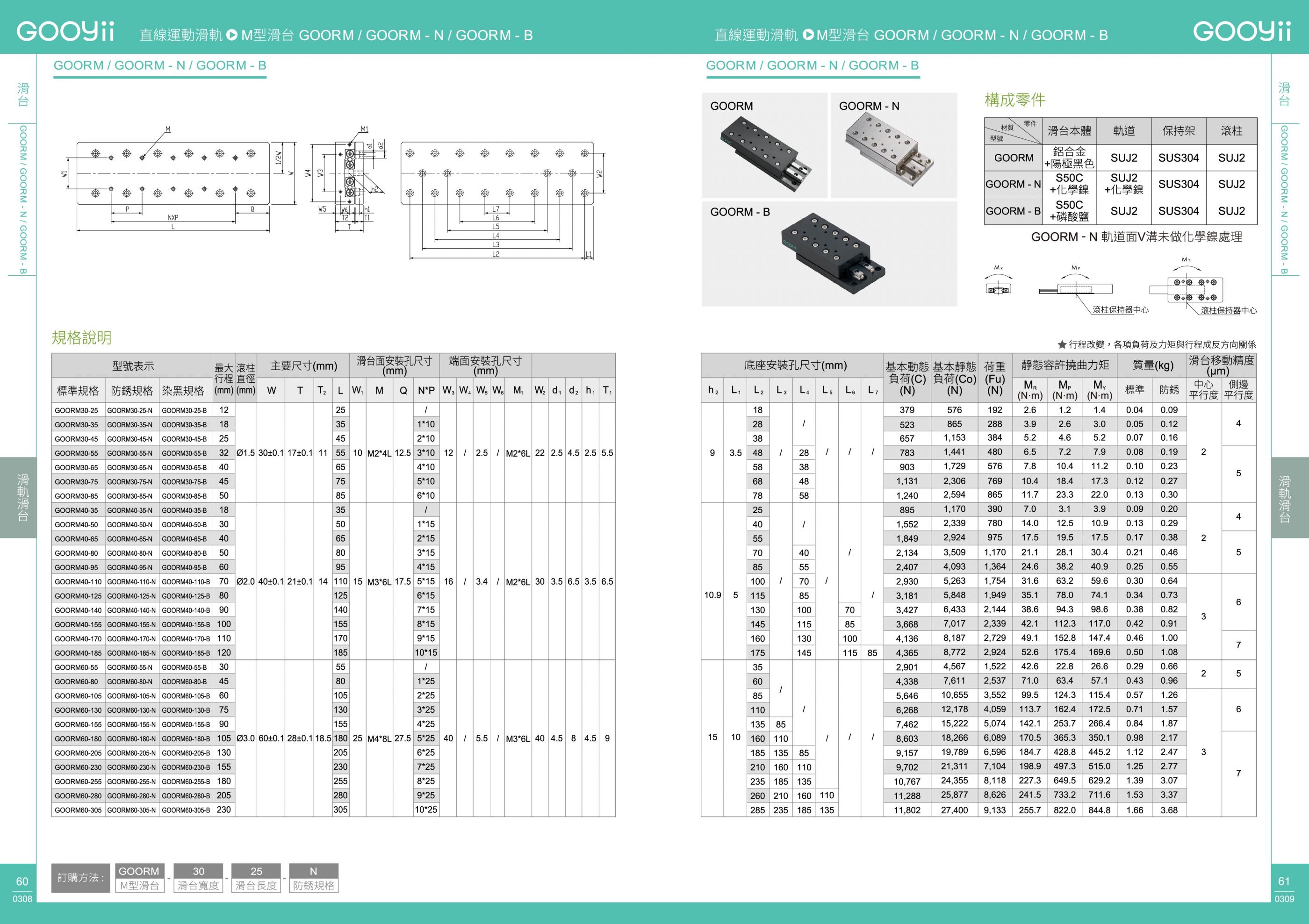Click the 型號表示 table header

tap(132, 366)
